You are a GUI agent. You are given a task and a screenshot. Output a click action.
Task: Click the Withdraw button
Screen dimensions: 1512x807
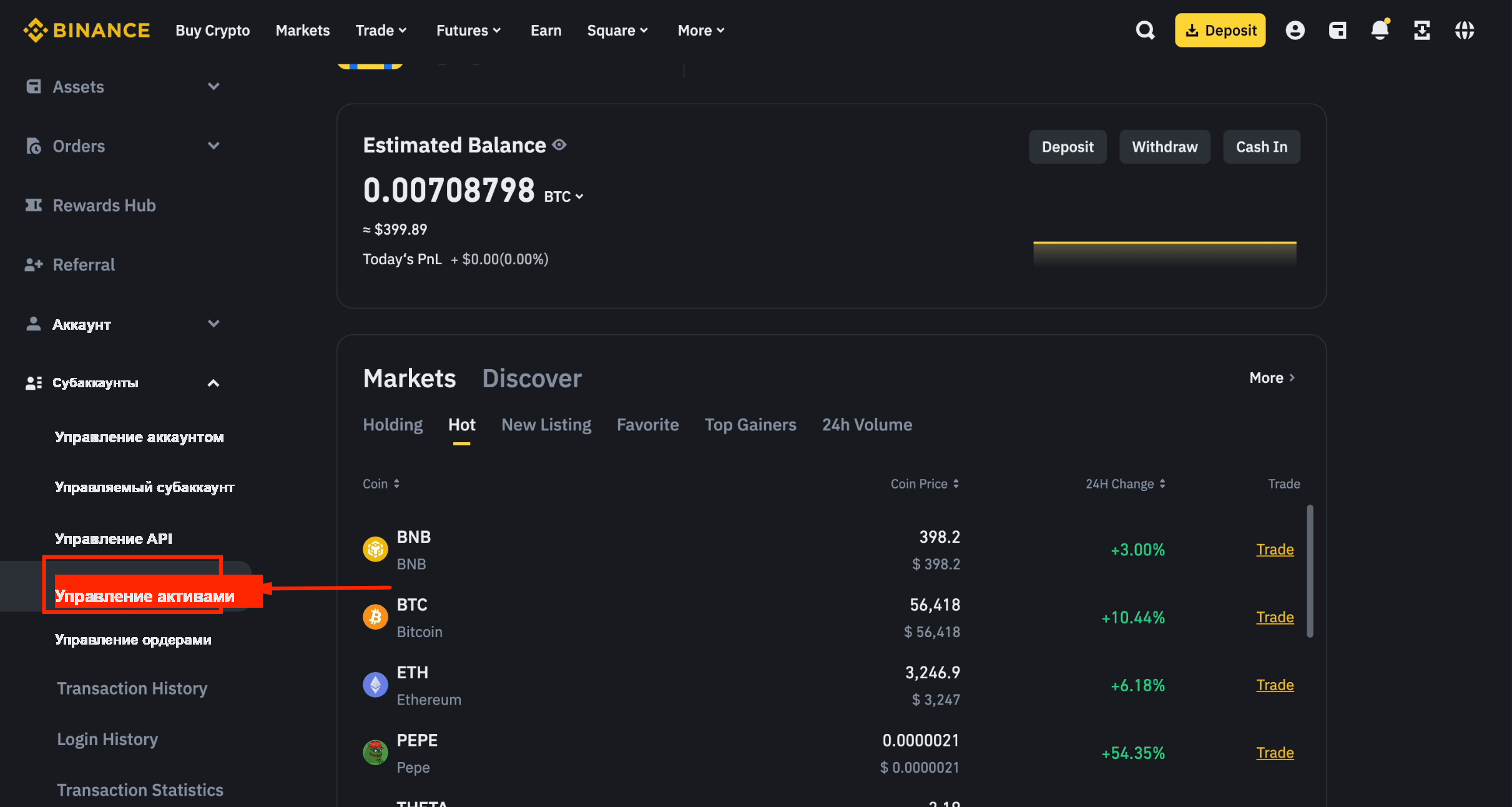click(1165, 147)
